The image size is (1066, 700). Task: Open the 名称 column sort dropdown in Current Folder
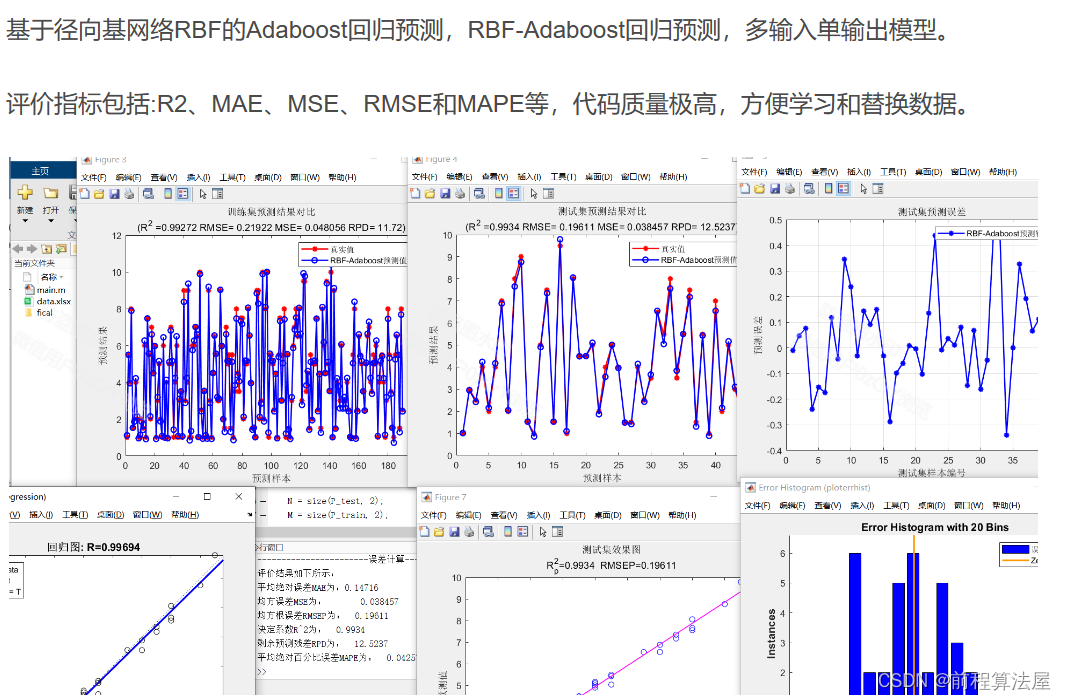tap(60, 276)
